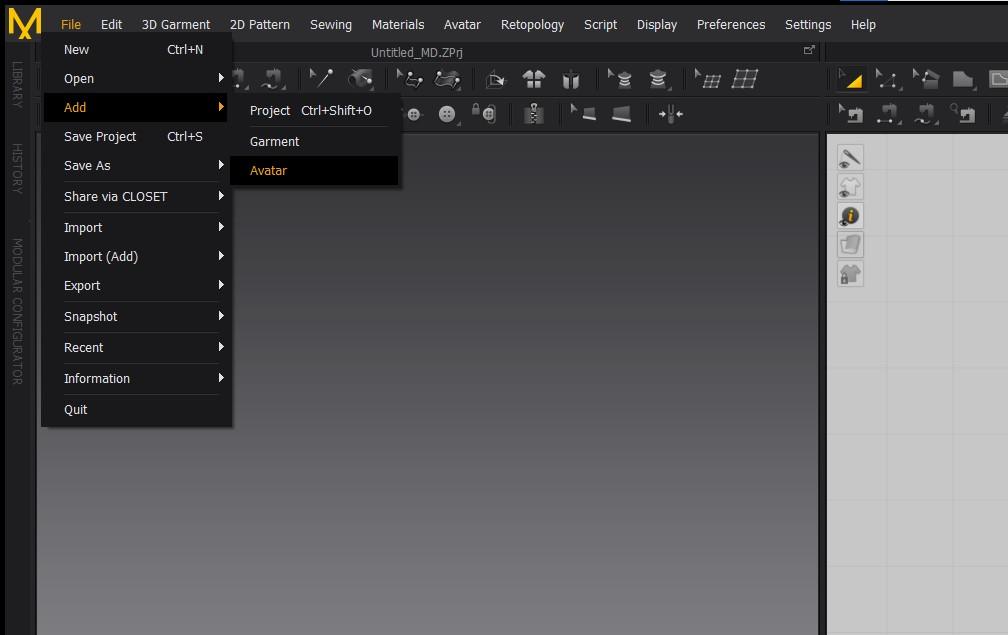The width and height of the screenshot is (1008, 635).
Task: Select the Edit Mesh tool with arrow
Action: [x=707, y=79]
